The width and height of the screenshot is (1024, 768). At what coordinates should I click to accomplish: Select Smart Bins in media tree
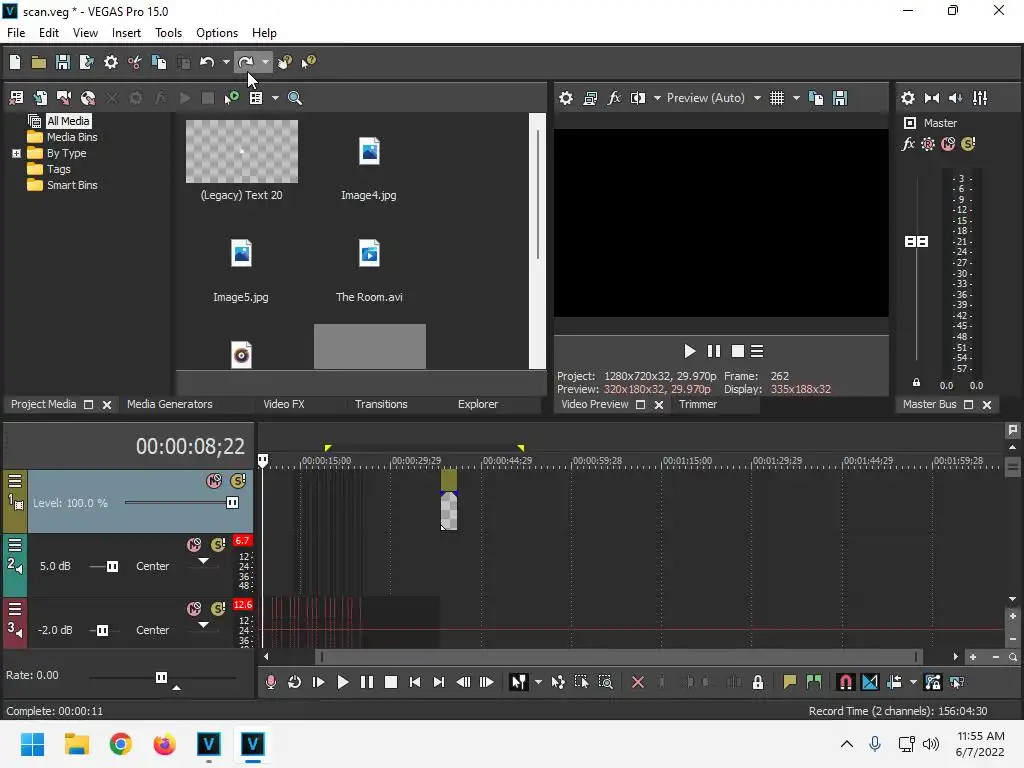[72, 185]
